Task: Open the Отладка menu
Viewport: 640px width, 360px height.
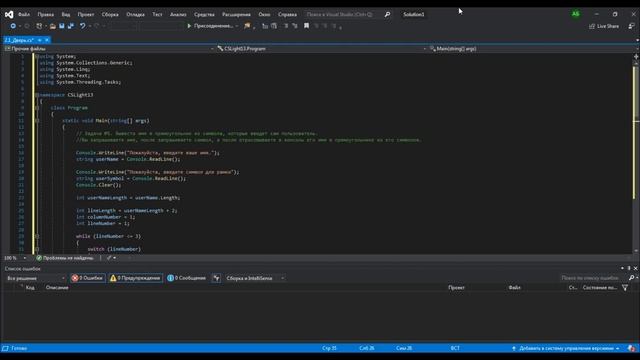Action: pyautogui.click(x=135, y=14)
